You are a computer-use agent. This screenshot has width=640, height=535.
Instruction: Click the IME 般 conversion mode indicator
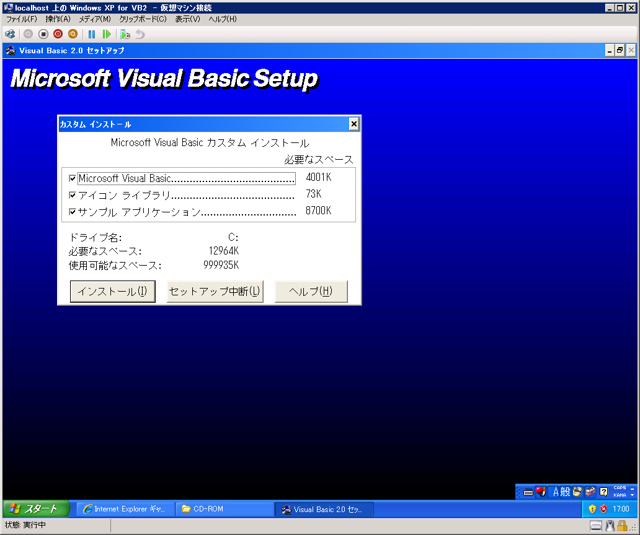565,492
